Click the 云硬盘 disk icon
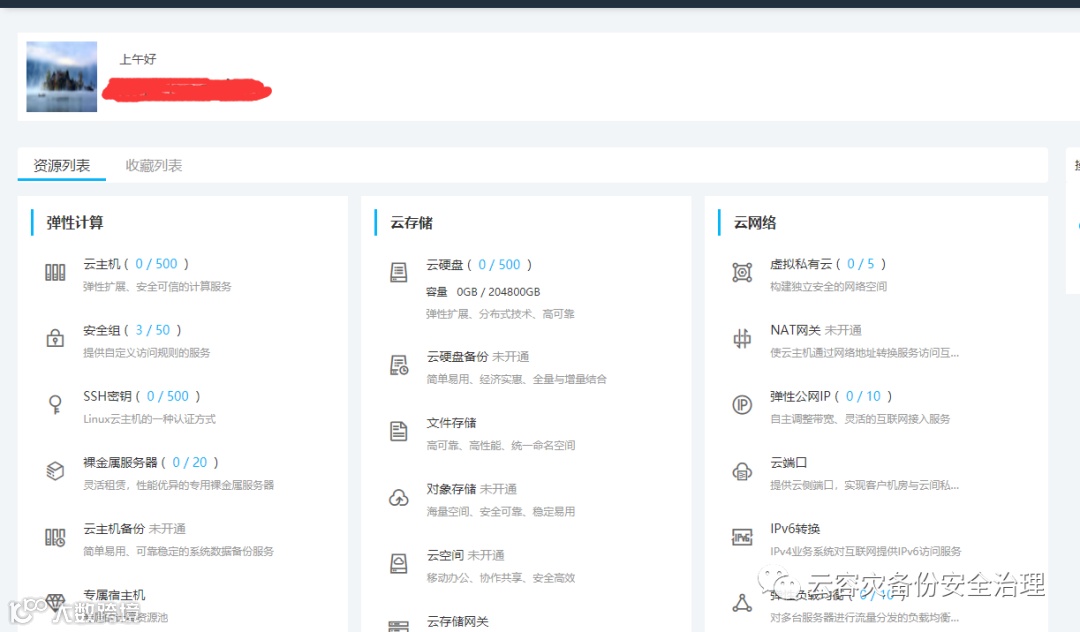Image resolution: width=1080 pixels, height=632 pixels. (x=399, y=273)
